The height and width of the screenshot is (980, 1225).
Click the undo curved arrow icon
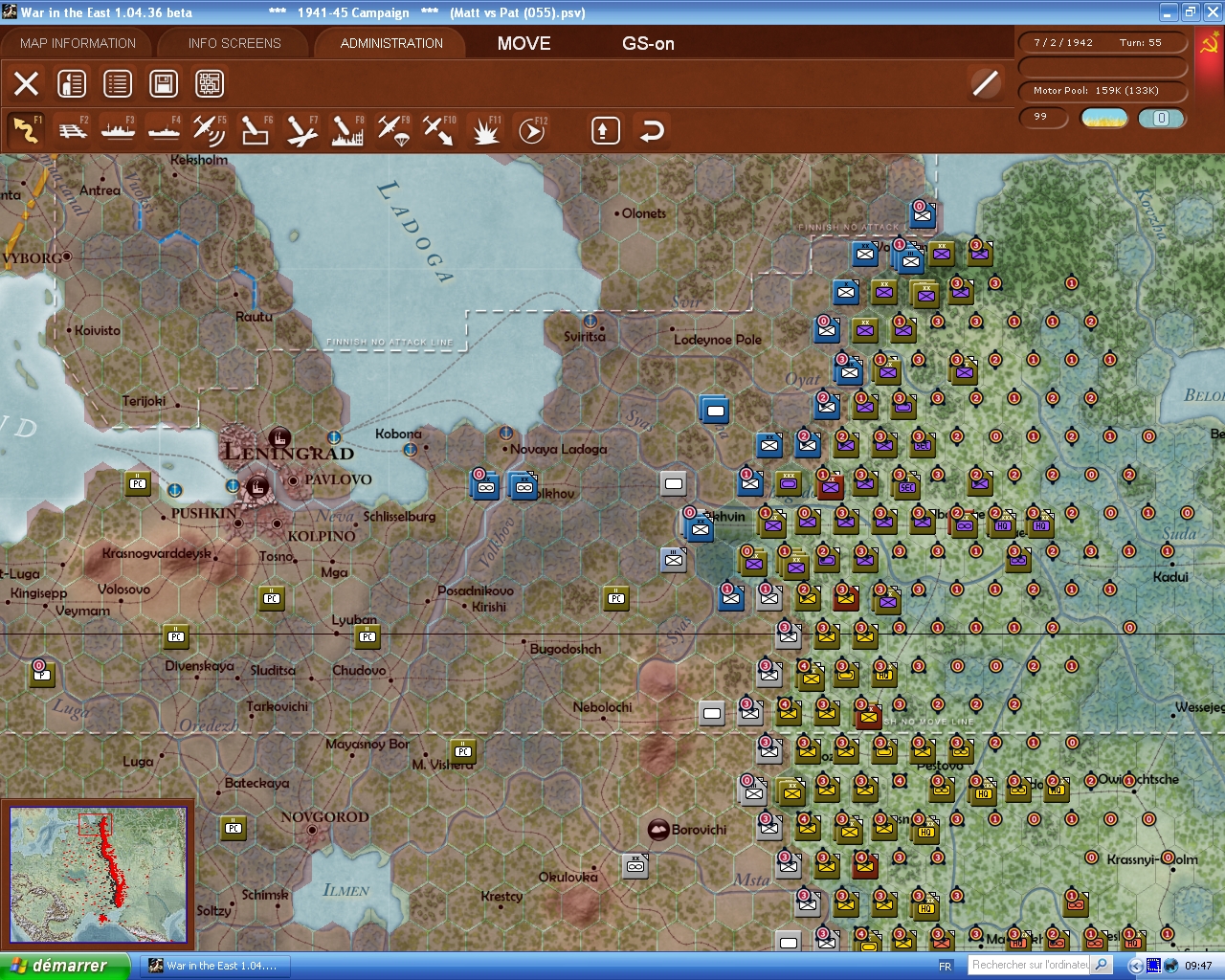tap(652, 130)
